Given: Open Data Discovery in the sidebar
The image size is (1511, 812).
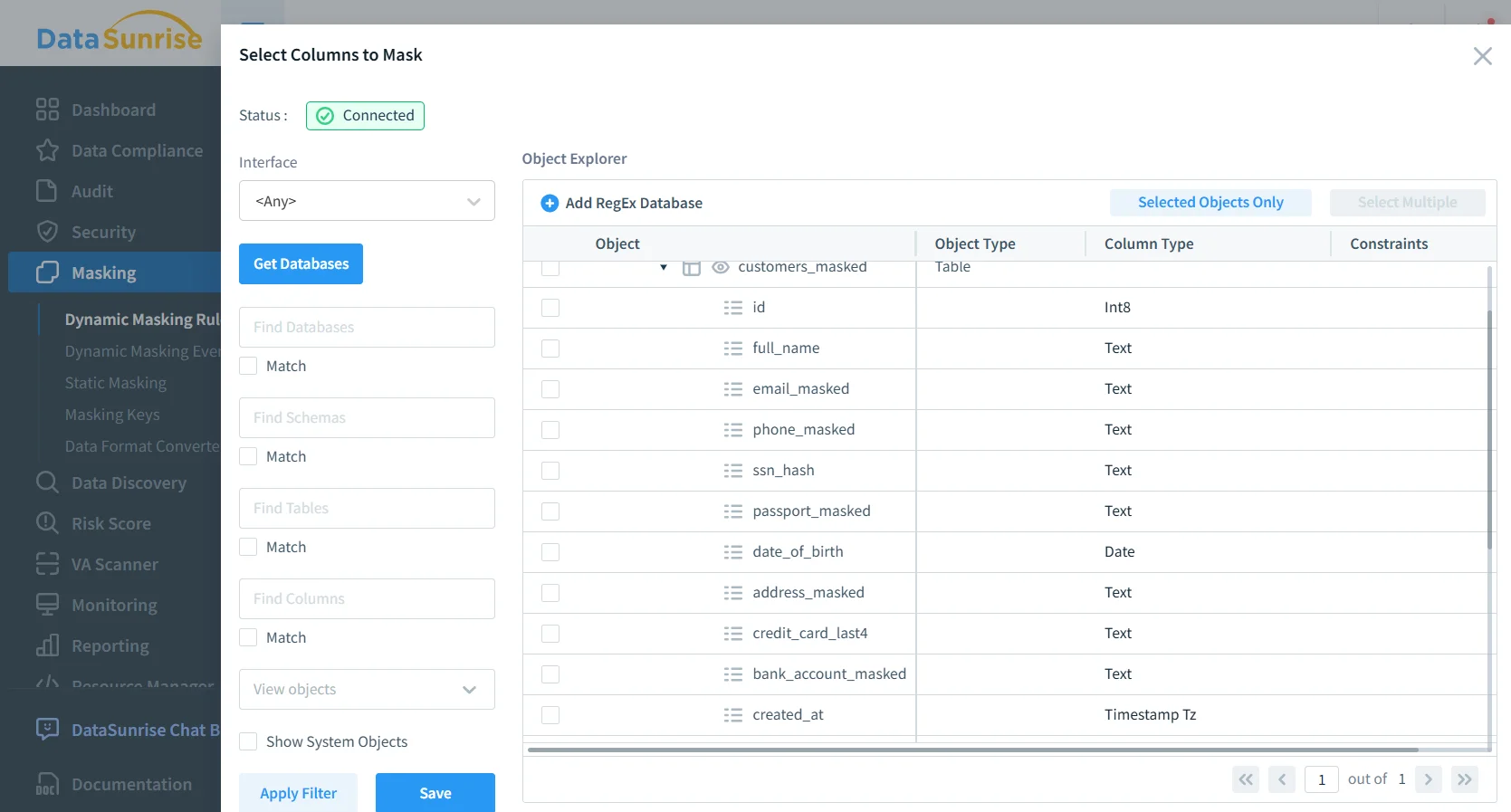Looking at the screenshot, I should click(x=129, y=483).
